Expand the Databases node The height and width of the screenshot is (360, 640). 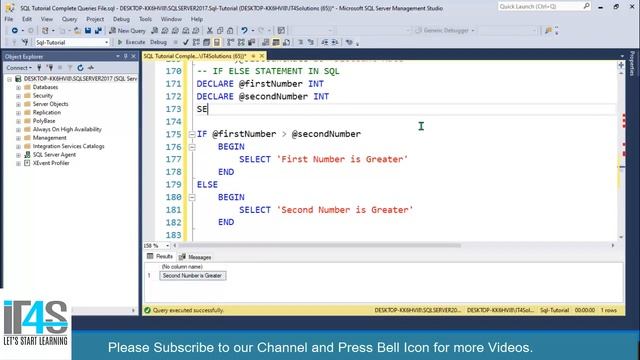18,87
